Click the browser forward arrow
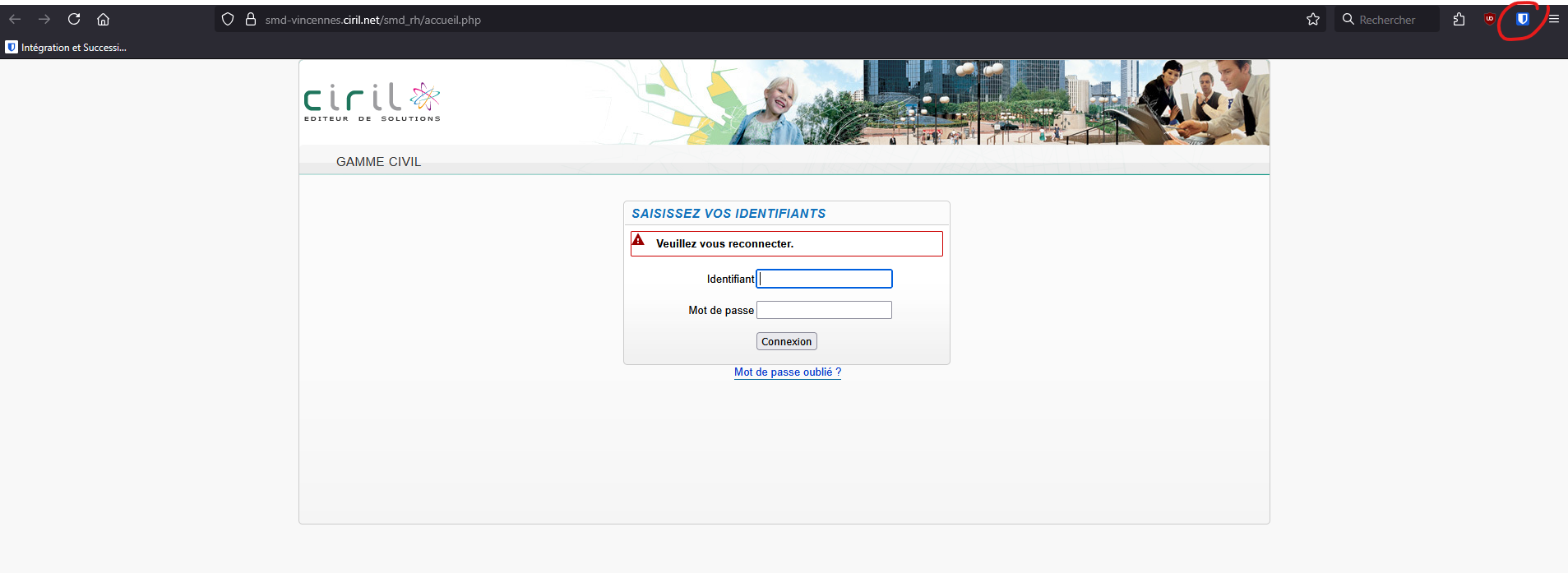1568x573 pixels. [x=44, y=19]
